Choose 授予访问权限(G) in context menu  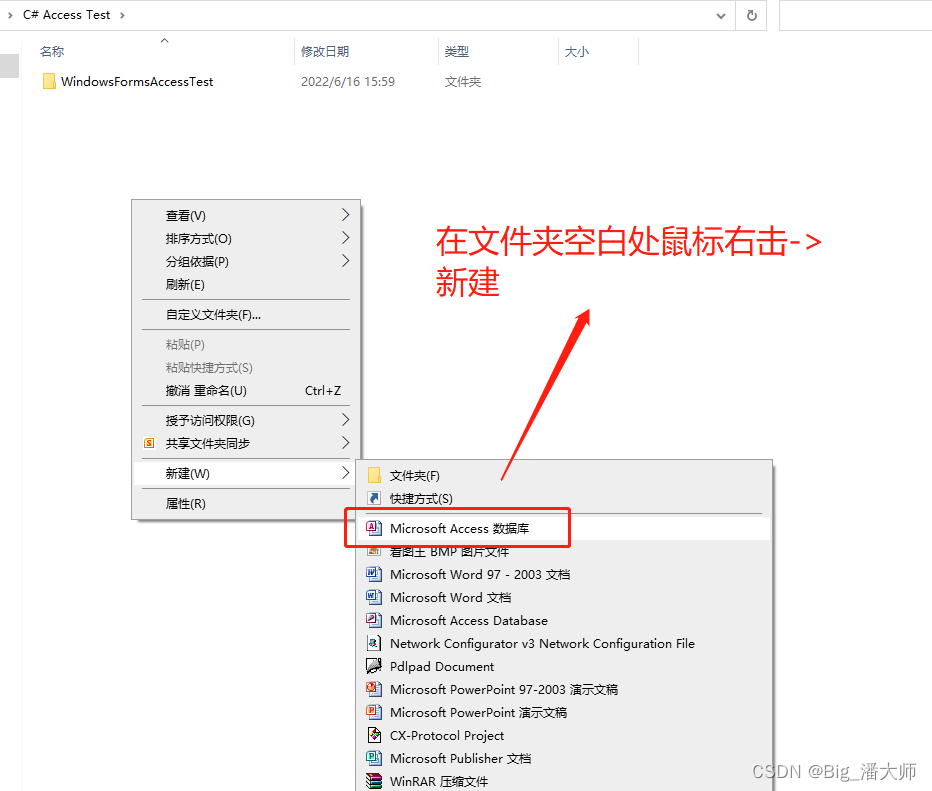[245, 420]
